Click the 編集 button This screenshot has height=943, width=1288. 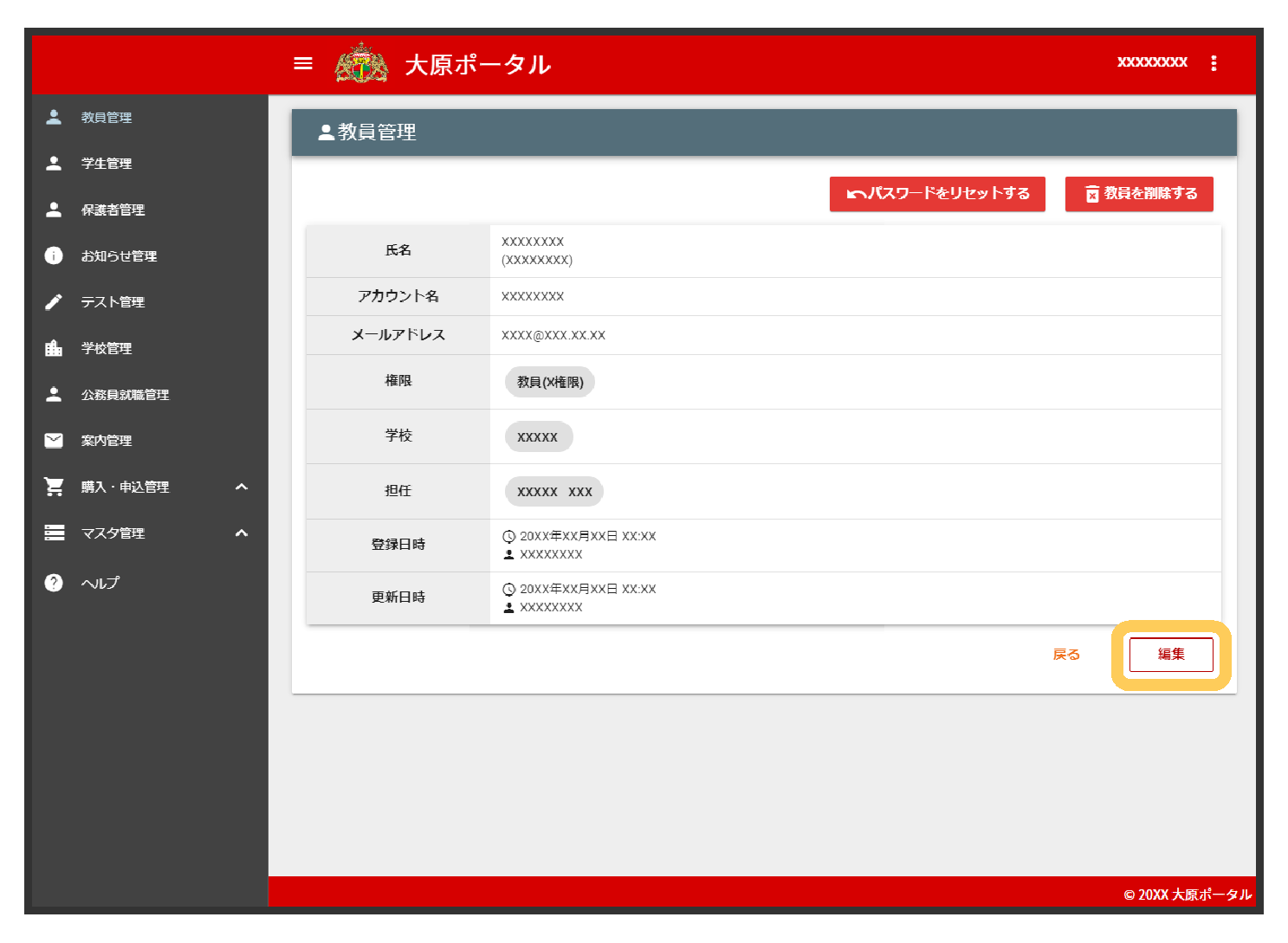coord(1171,655)
